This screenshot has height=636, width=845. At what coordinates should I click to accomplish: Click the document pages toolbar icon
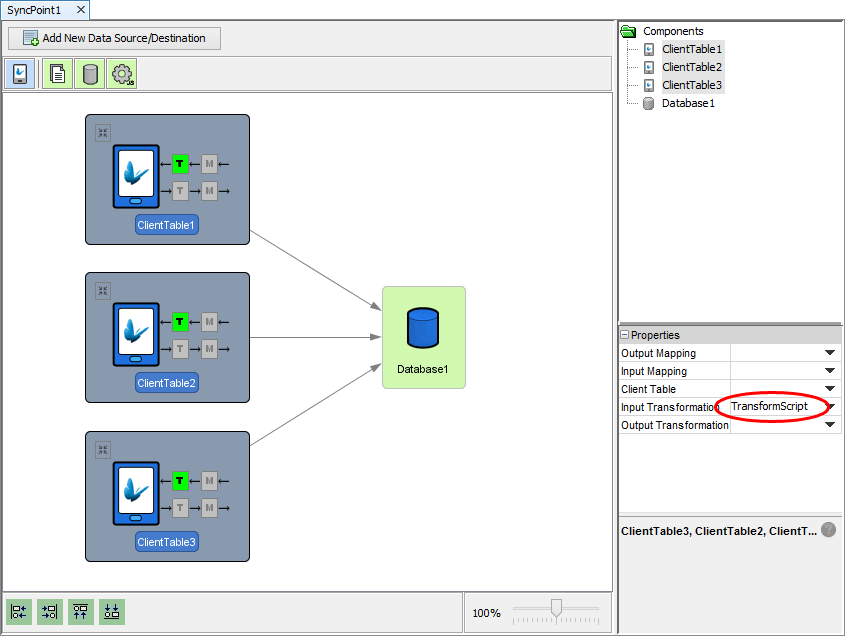(58, 74)
